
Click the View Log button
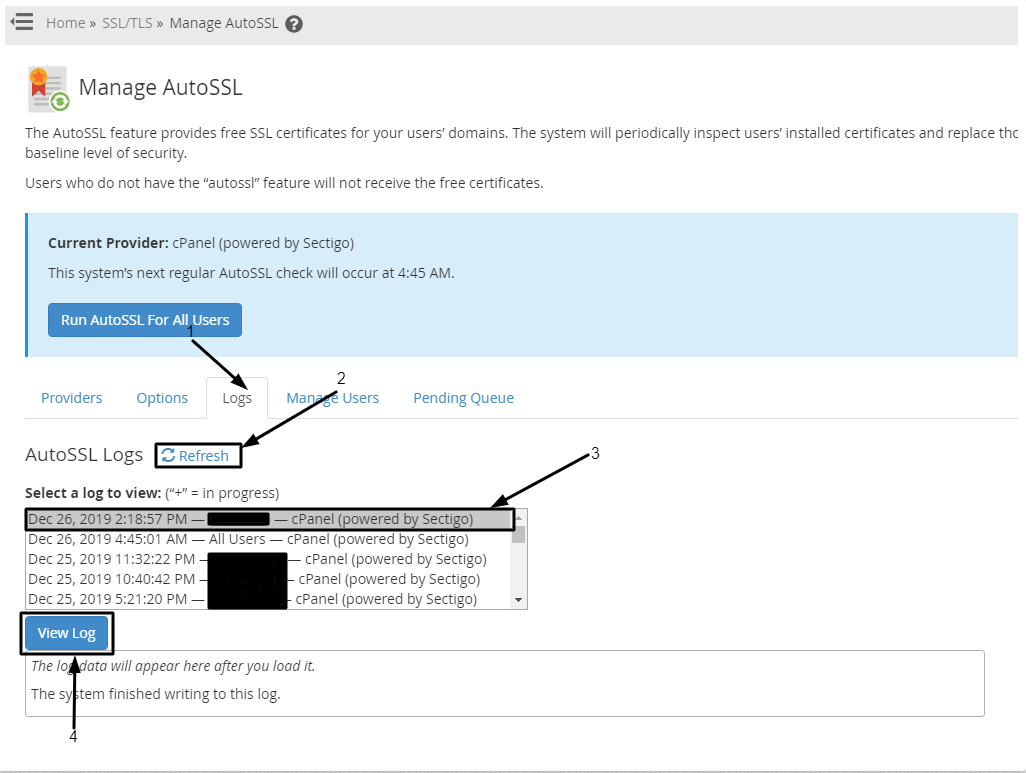[67, 633]
